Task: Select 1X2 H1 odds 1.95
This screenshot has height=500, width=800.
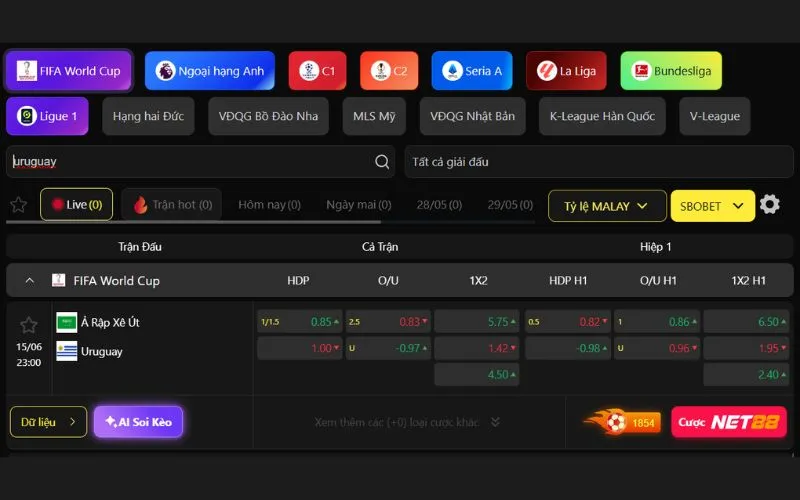Action: (746, 348)
